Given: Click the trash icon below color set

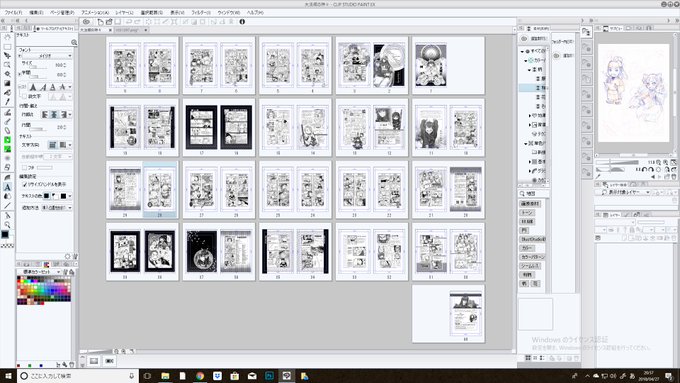Looking at the screenshot, I should coord(72,365).
